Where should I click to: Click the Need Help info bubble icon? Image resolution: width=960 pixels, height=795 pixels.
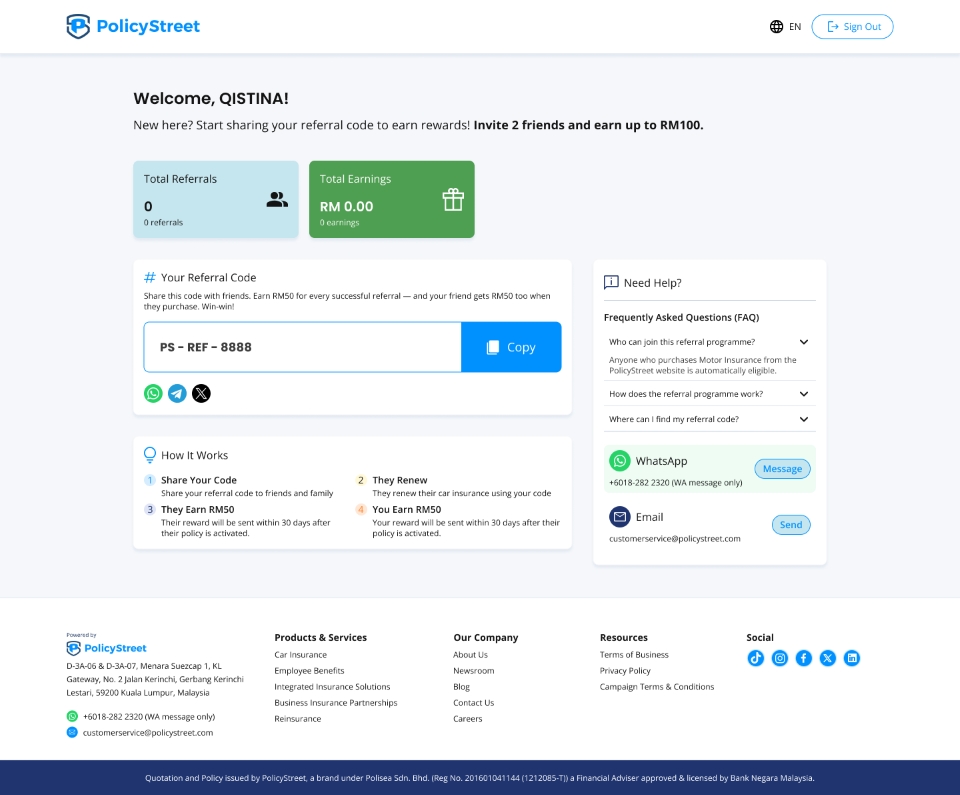point(611,282)
